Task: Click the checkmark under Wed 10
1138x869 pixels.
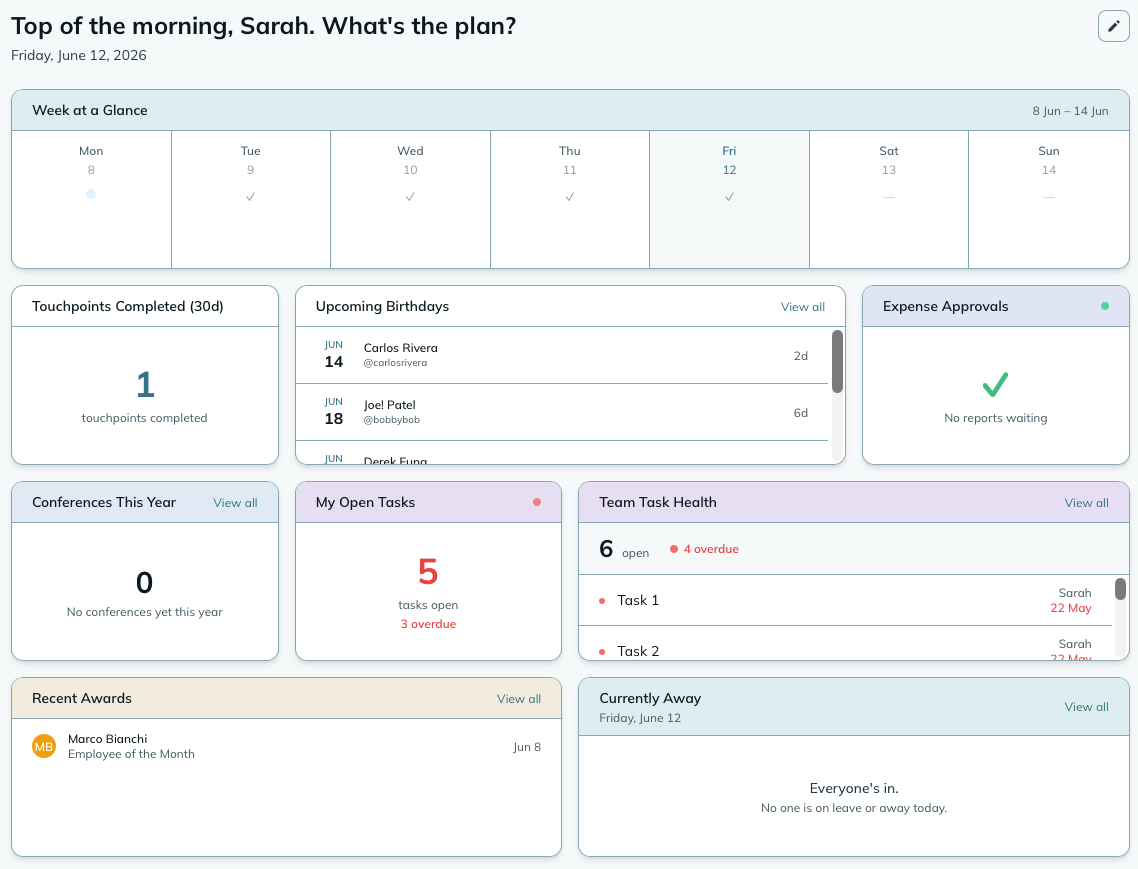Action: (410, 197)
